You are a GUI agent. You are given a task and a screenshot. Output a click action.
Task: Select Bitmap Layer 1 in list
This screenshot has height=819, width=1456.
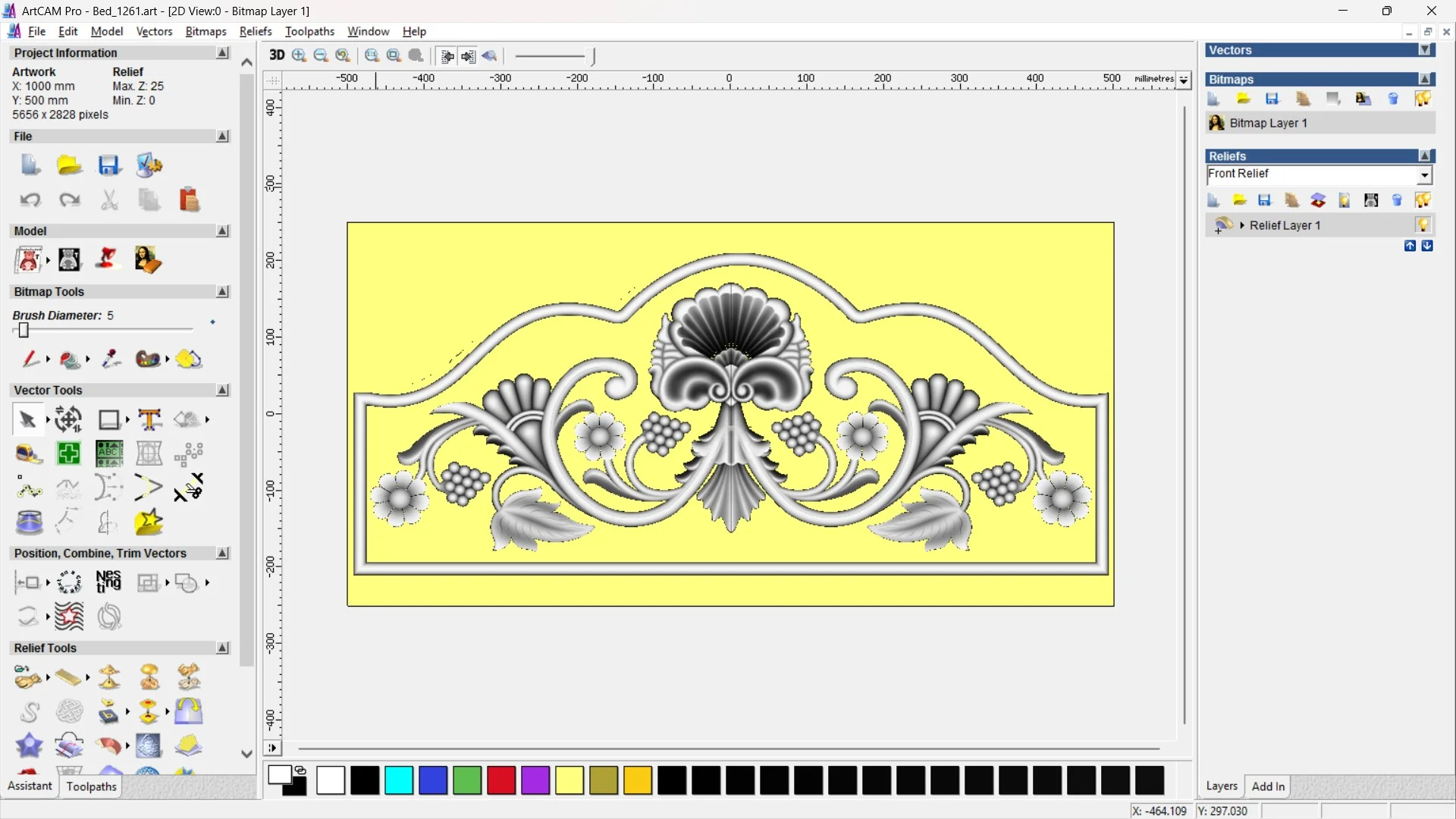click(1268, 123)
